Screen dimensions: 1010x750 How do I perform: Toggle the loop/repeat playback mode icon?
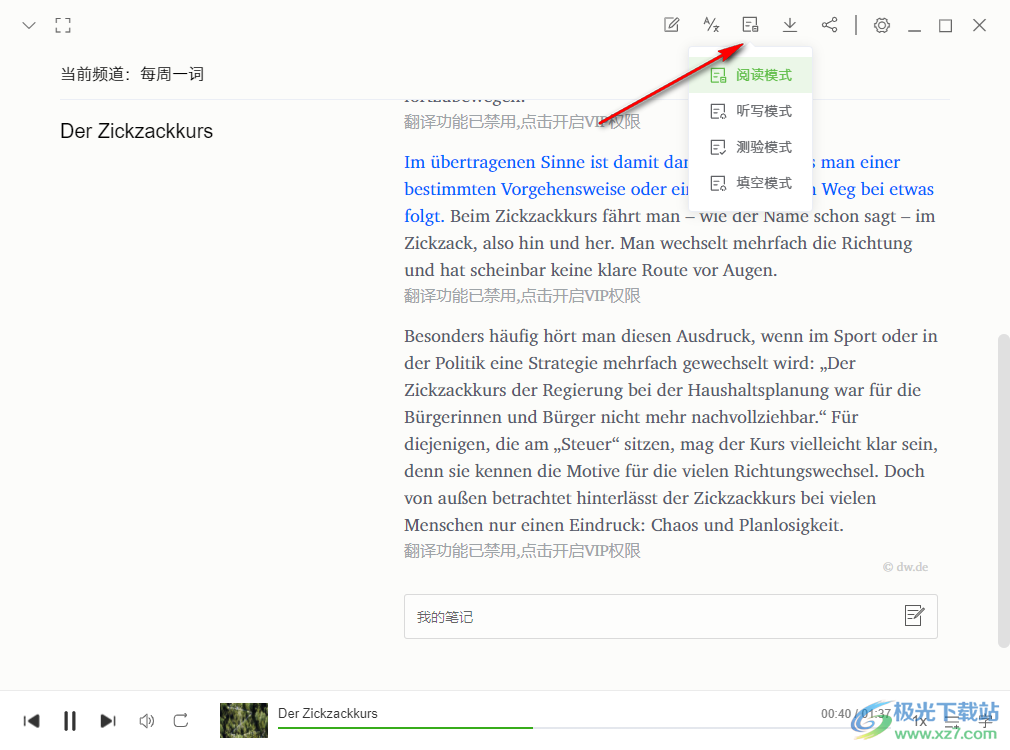point(181,720)
